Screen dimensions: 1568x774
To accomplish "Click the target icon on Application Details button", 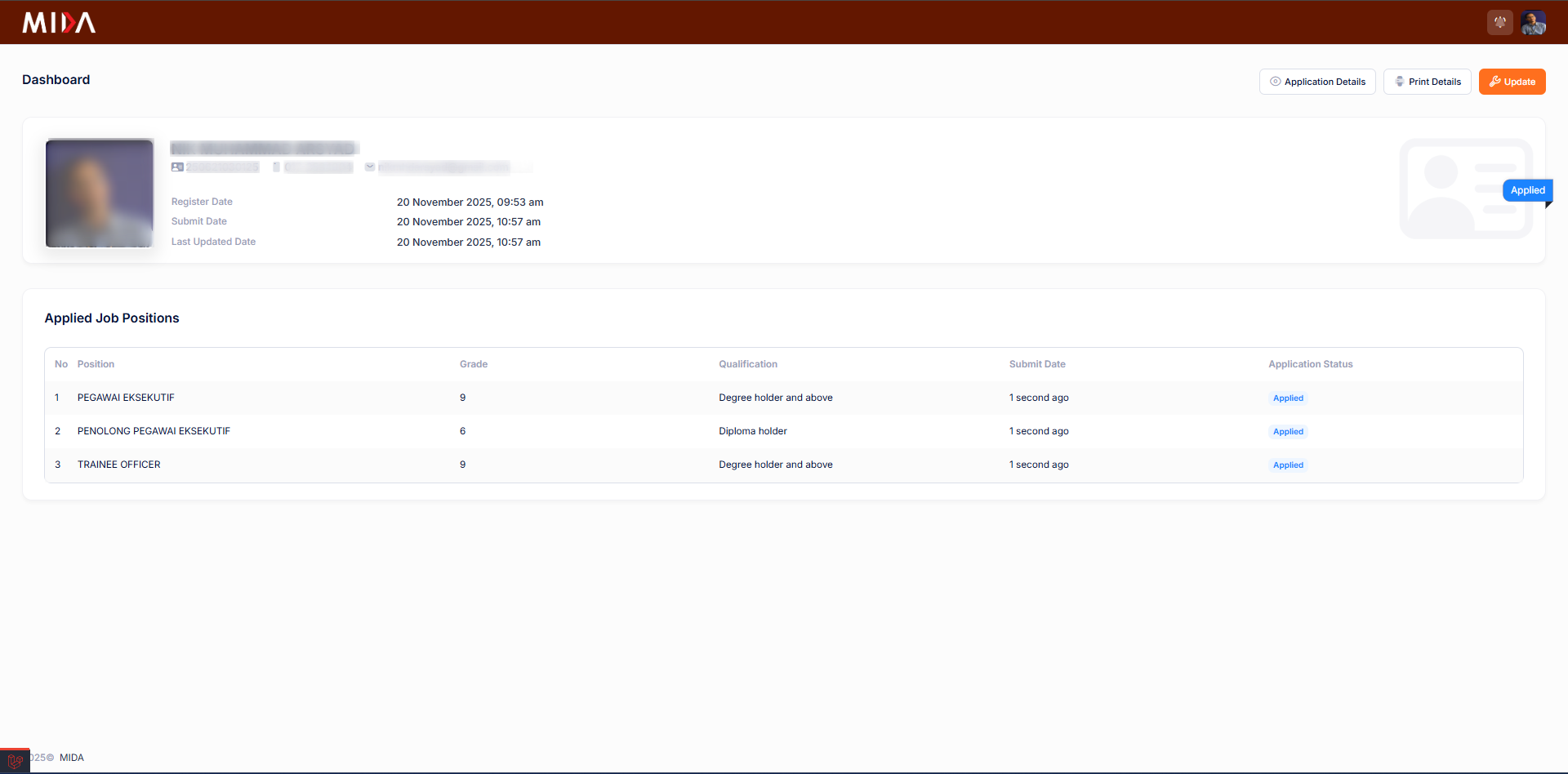I will tap(1276, 82).
